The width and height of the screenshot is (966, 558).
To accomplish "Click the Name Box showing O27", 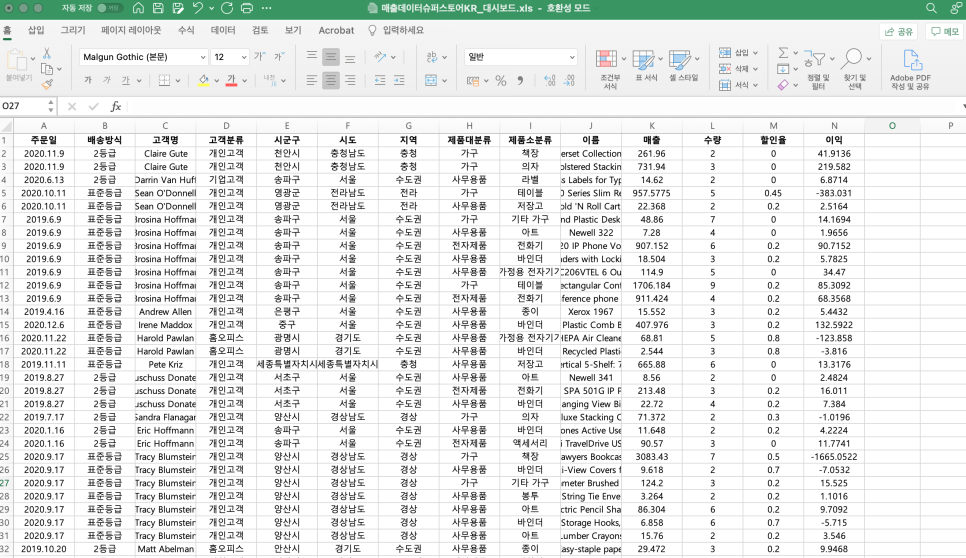I will [x=23, y=107].
